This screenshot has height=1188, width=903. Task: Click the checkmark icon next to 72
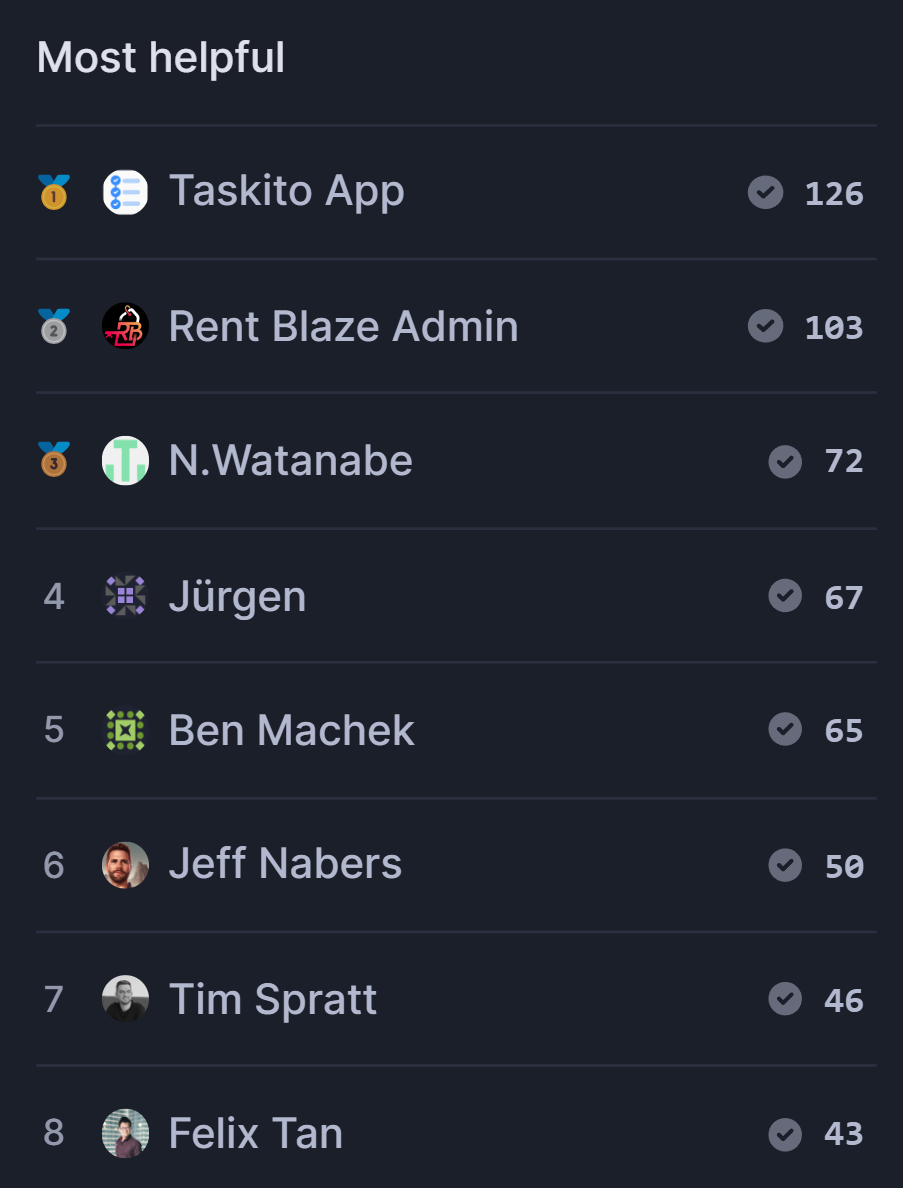(785, 461)
